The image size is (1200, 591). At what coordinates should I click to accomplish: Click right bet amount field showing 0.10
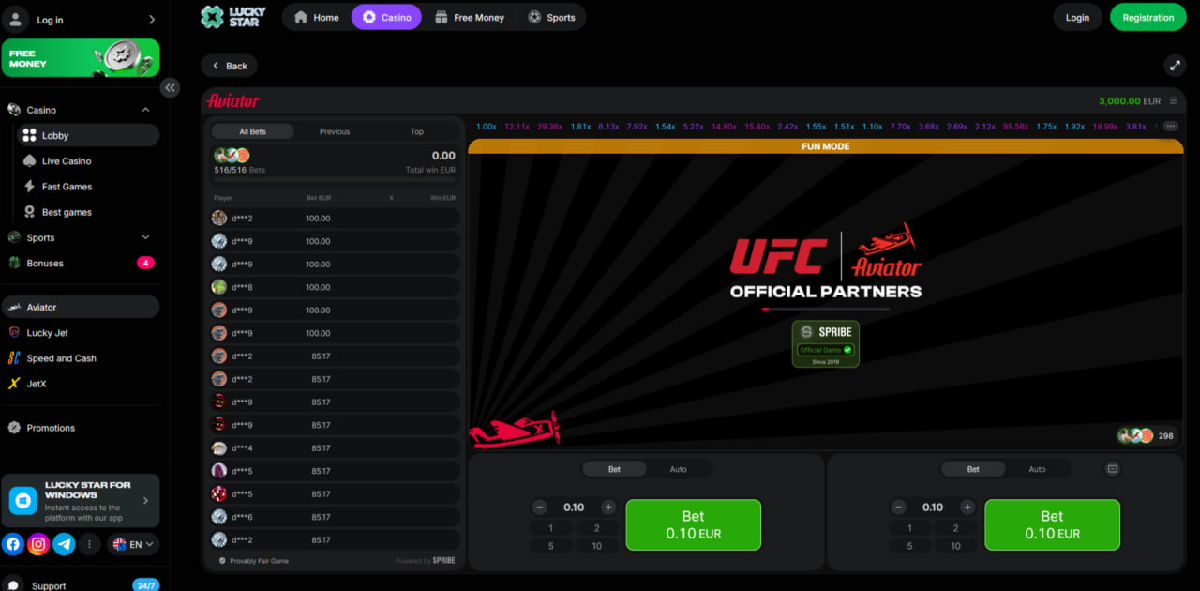pyautogui.click(x=932, y=507)
